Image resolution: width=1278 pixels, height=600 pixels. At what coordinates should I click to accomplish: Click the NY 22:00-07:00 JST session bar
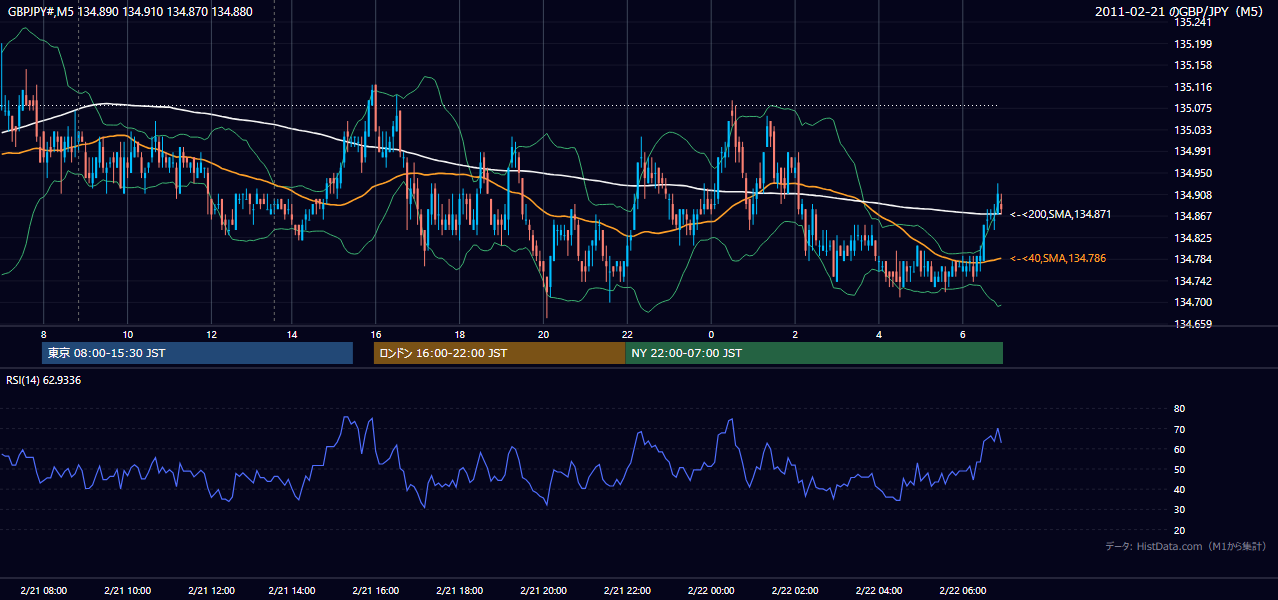coord(814,353)
